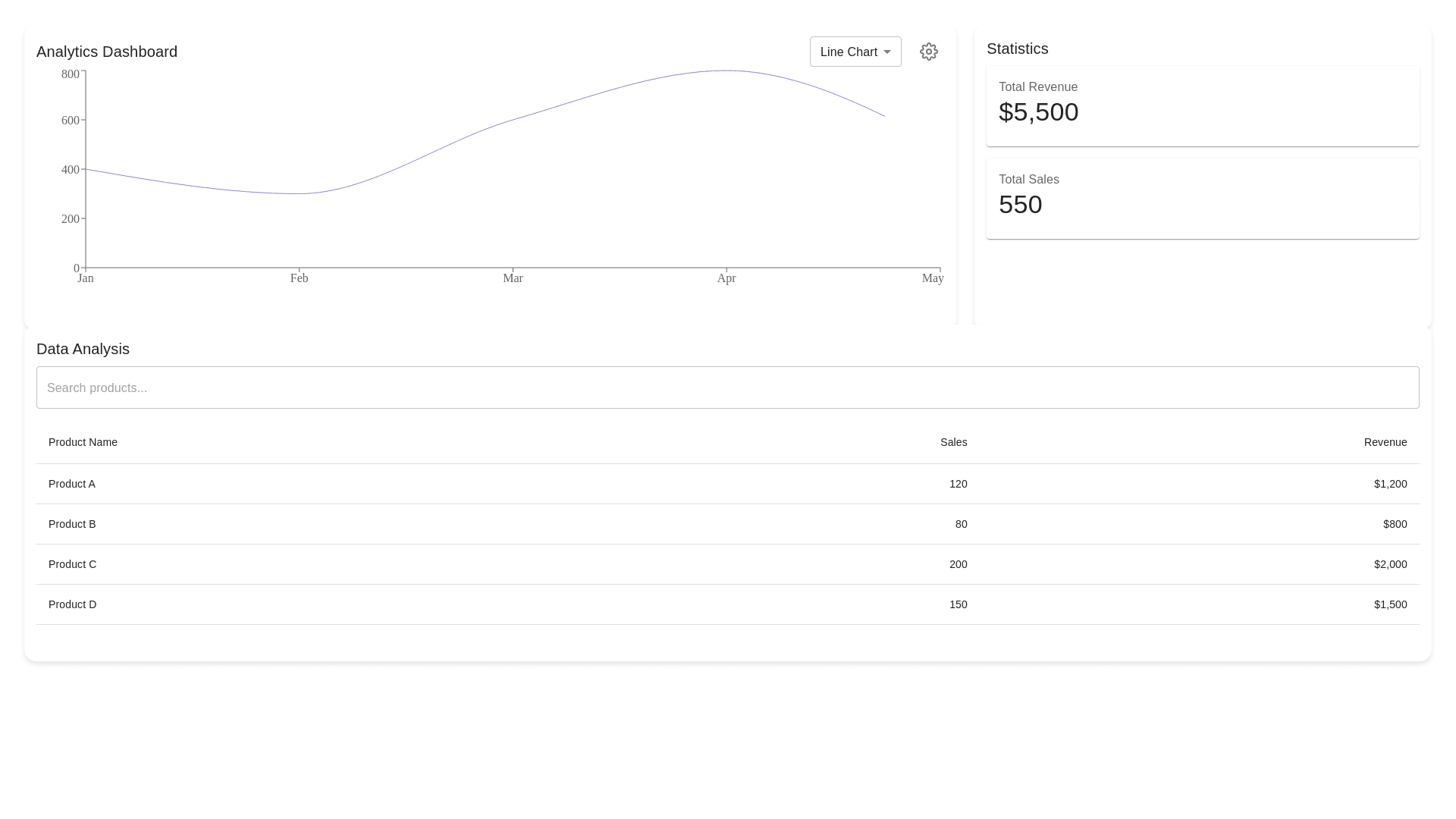1456x819 pixels.
Task: Click the Total Revenue statistics card
Action: pos(1202,106)
